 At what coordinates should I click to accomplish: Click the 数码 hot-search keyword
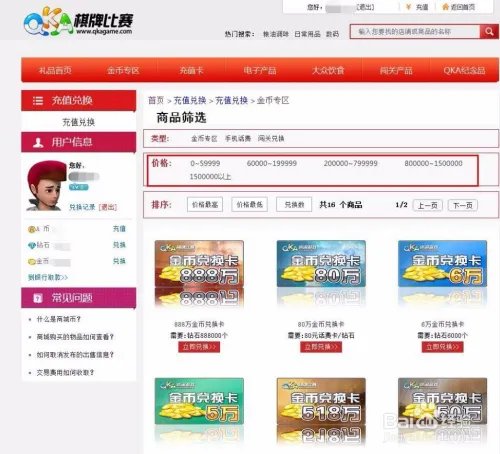click(332, 34)
